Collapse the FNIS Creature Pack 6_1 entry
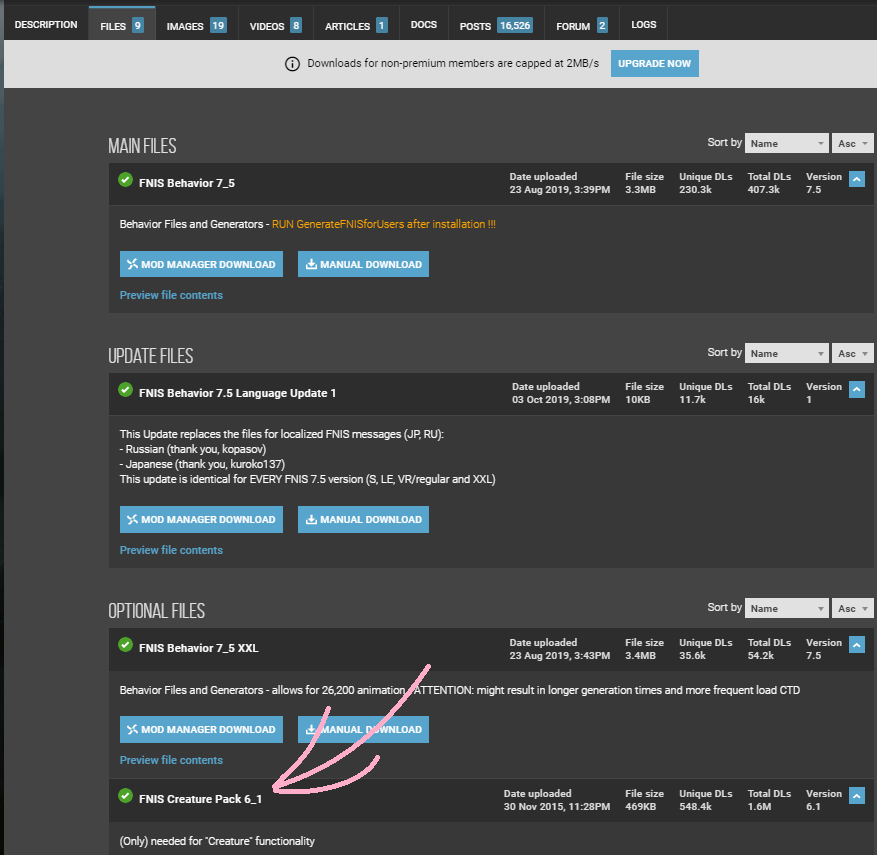The width and height of the screenshot is (877, 855). [x=856, y=796]
